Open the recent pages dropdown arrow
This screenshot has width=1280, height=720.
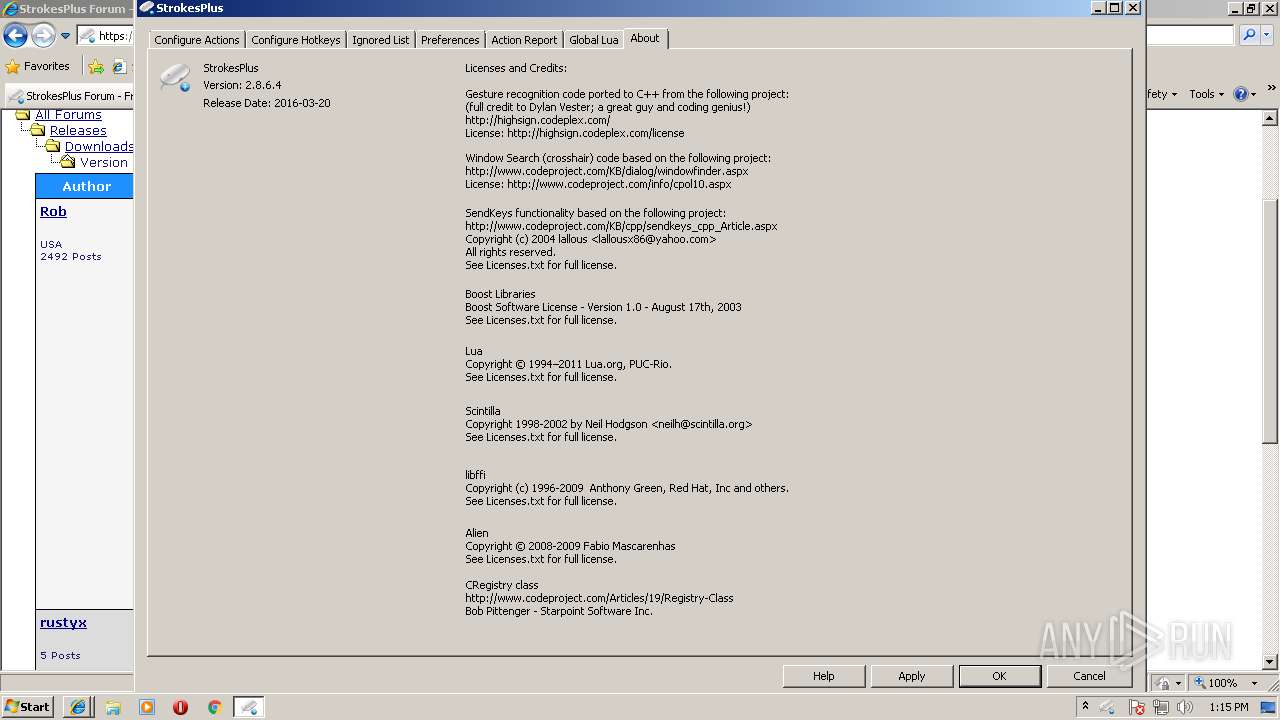pyautogui.click(x=65, y=36)
